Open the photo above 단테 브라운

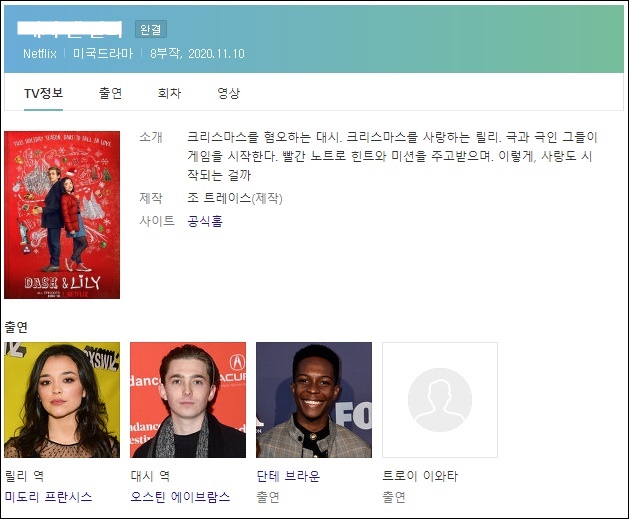pyautogui.click(x=314, y=400)
